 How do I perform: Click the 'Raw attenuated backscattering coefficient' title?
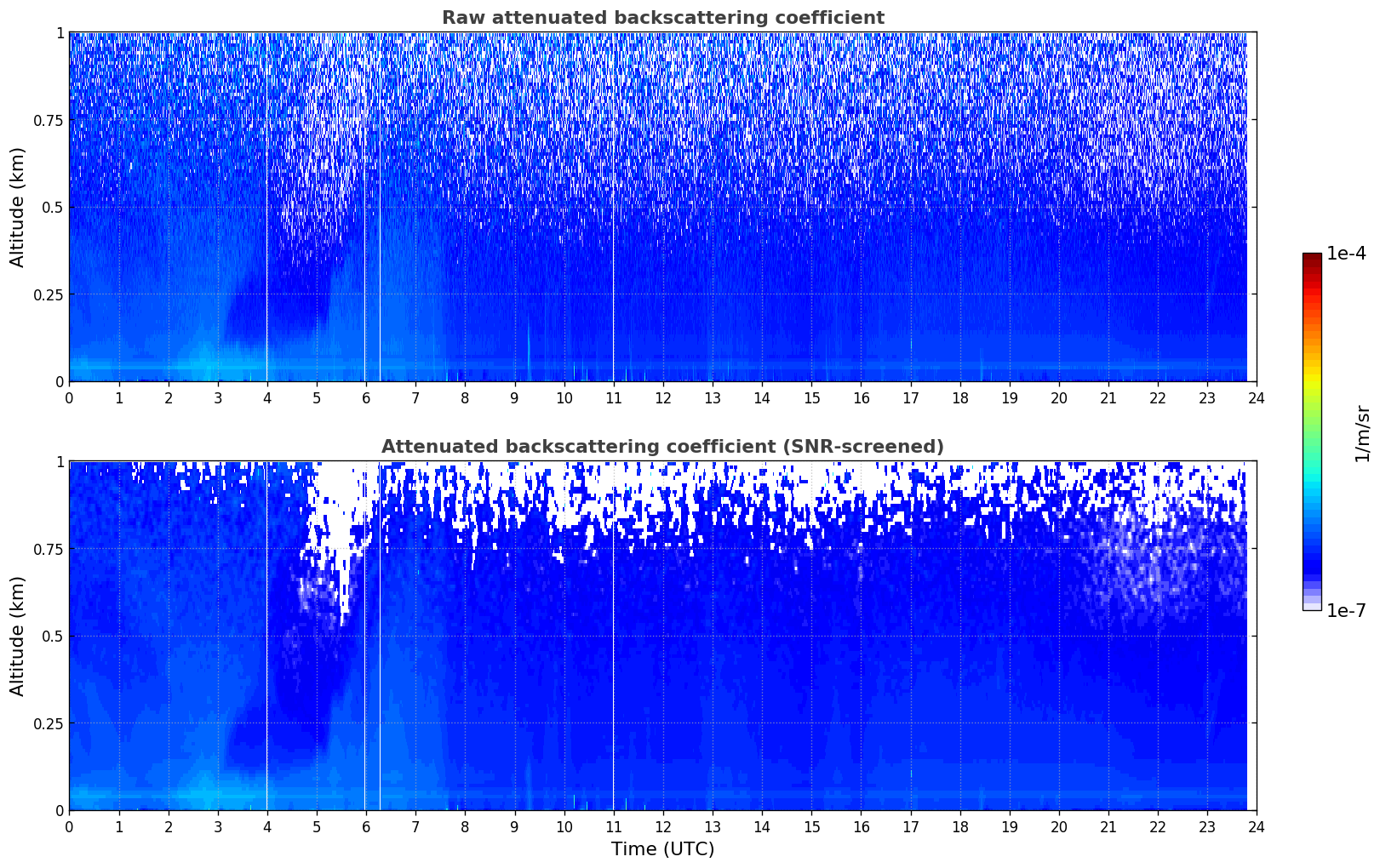click(662, 18)
